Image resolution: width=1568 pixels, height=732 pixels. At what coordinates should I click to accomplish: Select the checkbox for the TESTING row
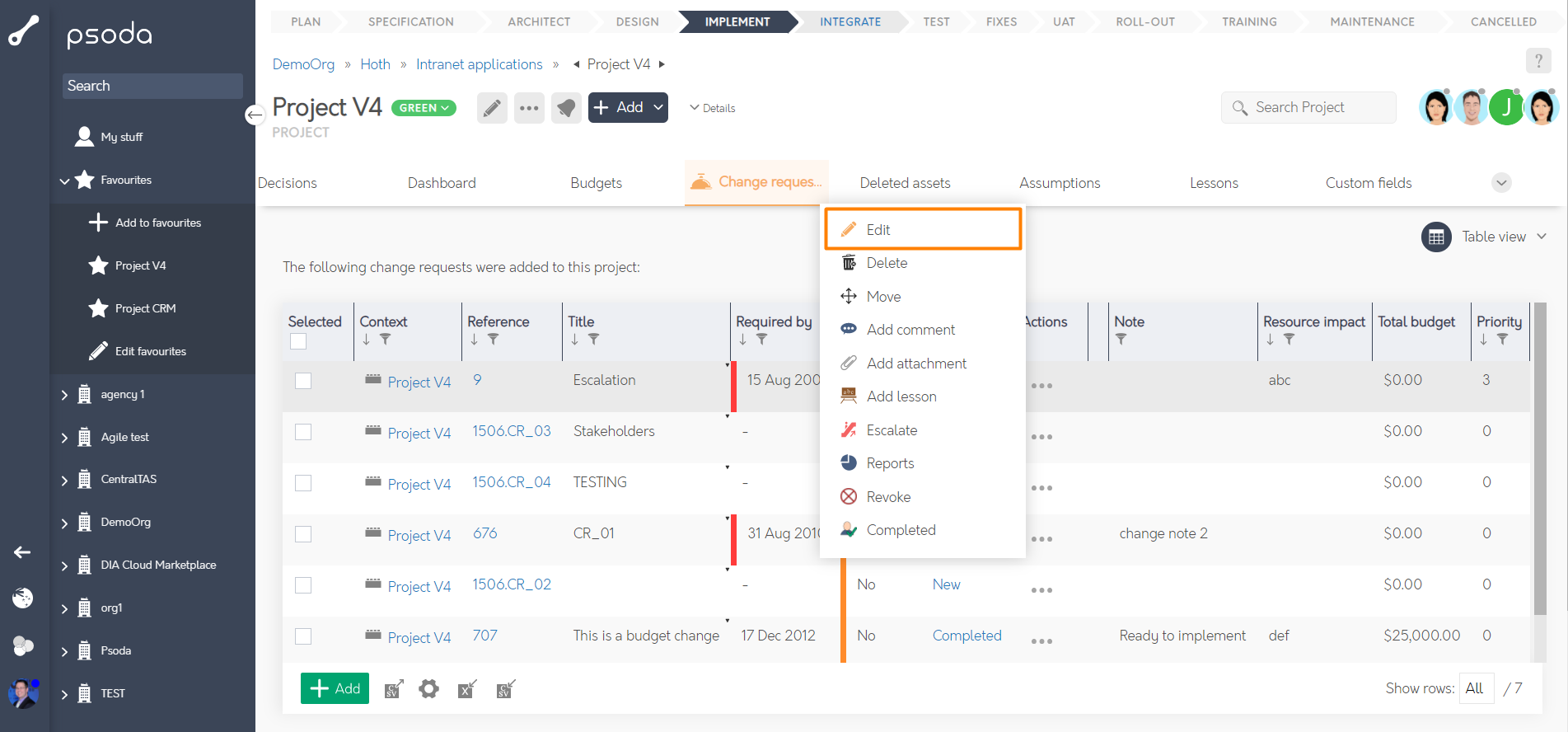coord(303,483)
